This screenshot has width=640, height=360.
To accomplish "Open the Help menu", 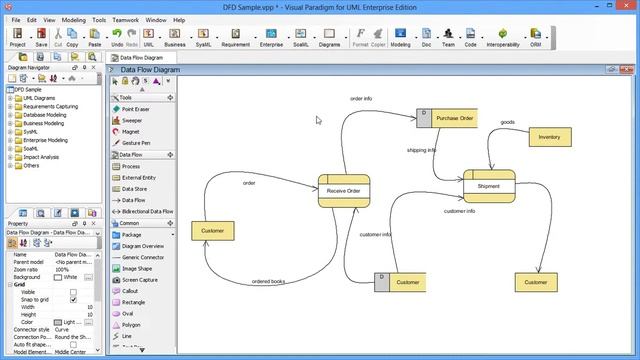I will [x=179, y=20].
